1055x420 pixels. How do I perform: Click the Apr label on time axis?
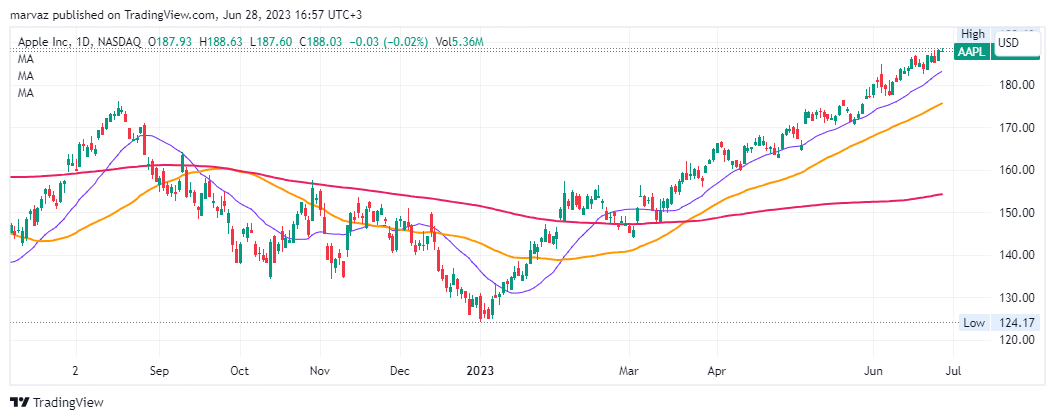tap(717, 371)
